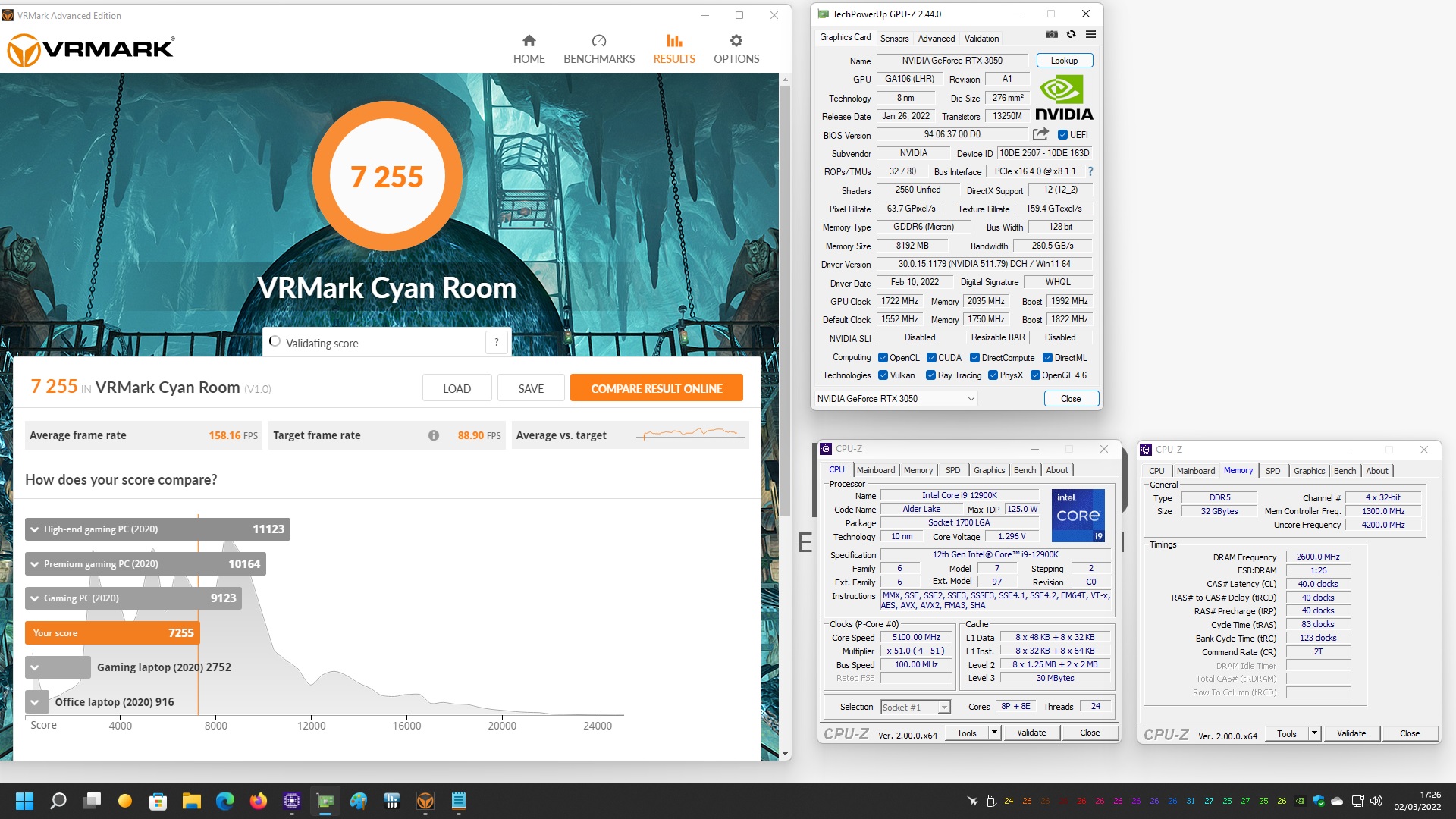This screenshot has height=819, width=1456.
Task: Toggle the CUDA checkbox
Action: 931,358
